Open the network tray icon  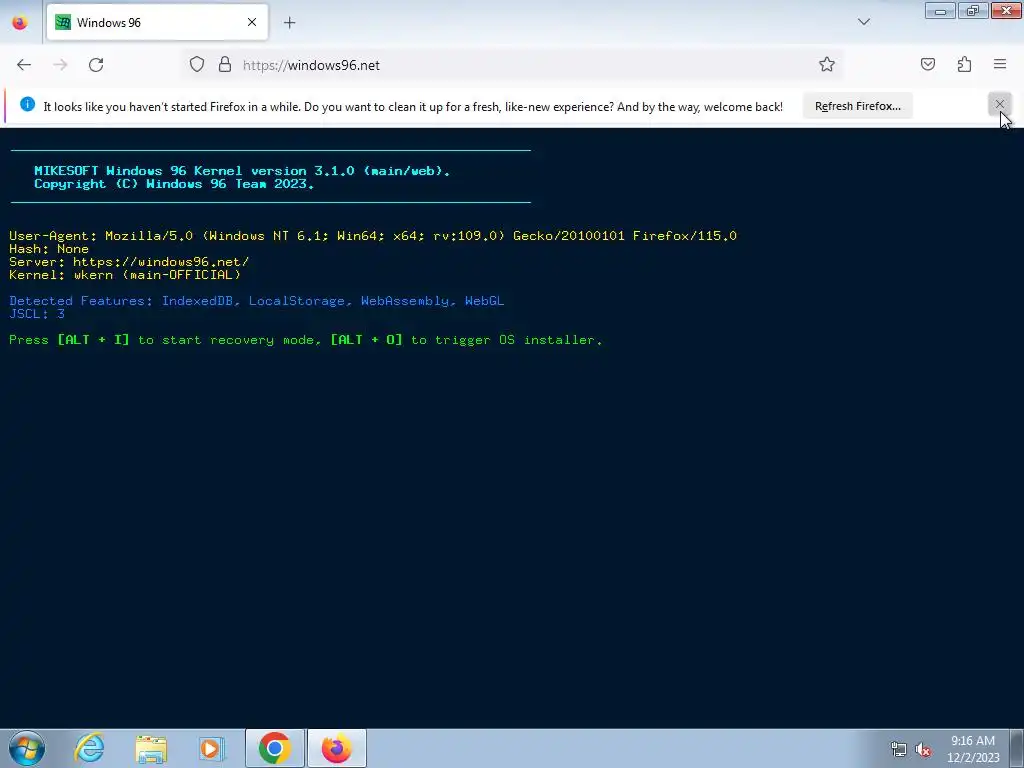tap(899, 749)
